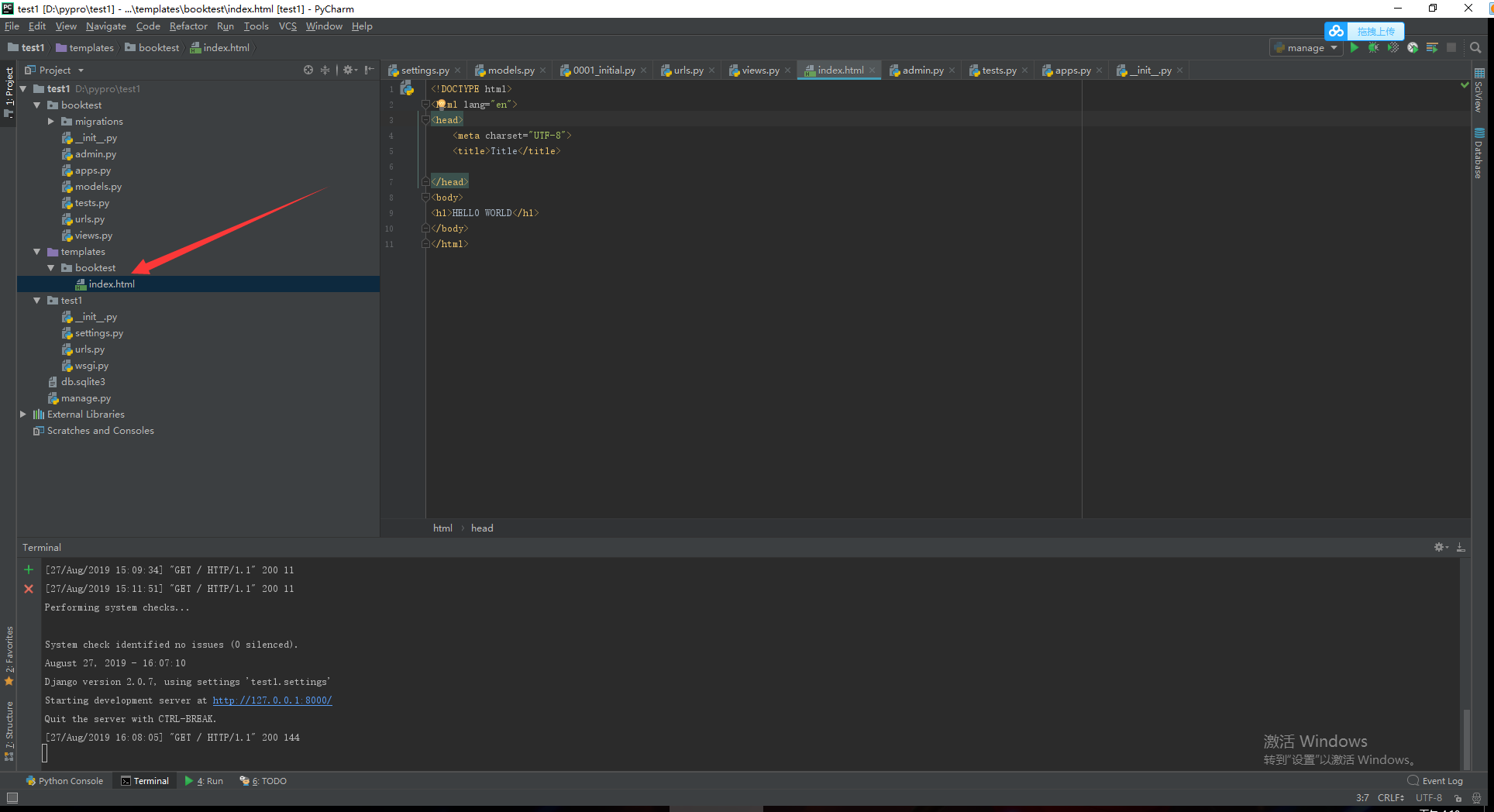Close the models.py editor tab

543,71
